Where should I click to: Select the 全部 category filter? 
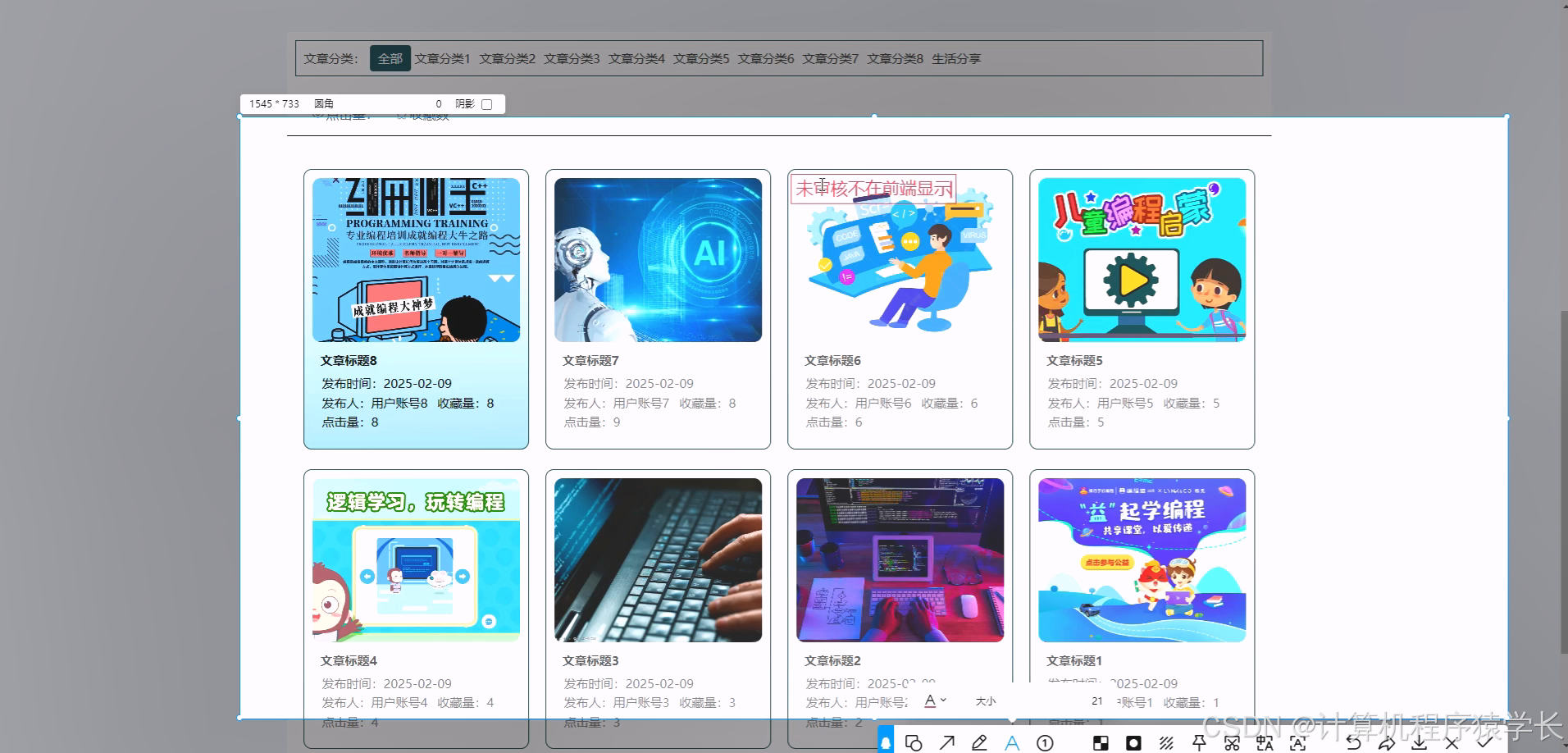(x=390, y=58)
